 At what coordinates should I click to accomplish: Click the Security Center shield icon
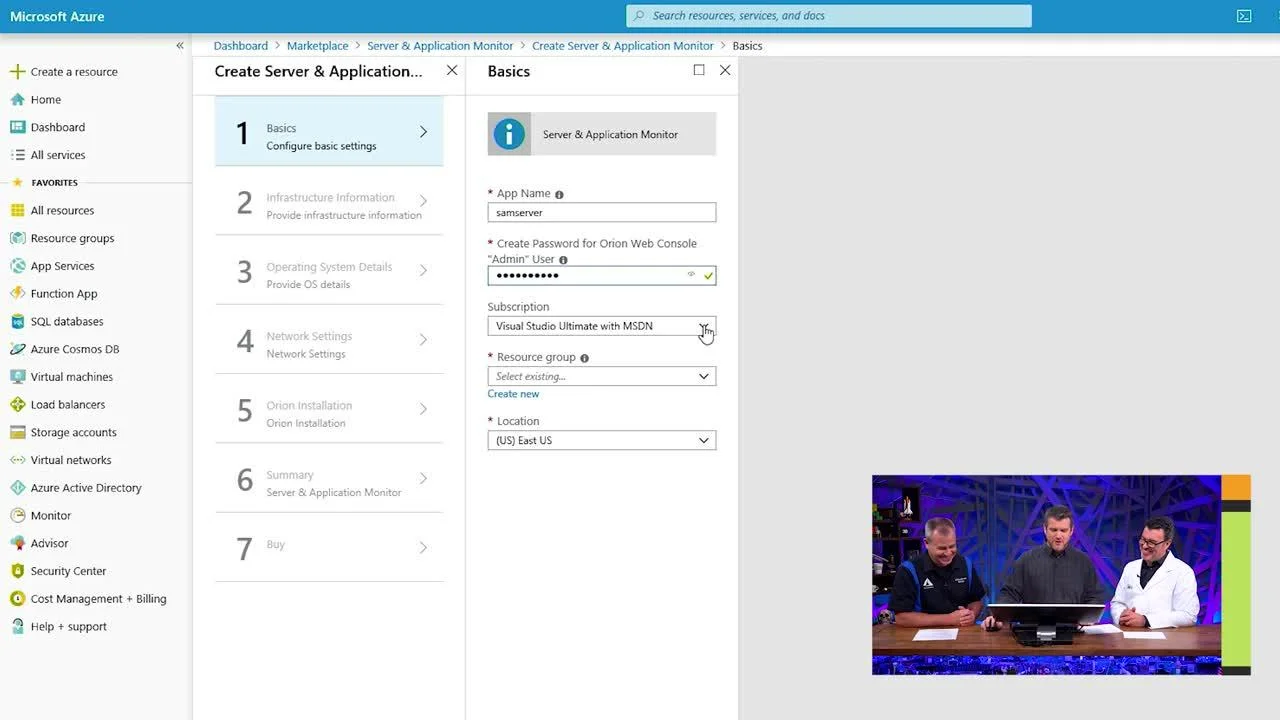pyautogui.click(x=17, y=571)
